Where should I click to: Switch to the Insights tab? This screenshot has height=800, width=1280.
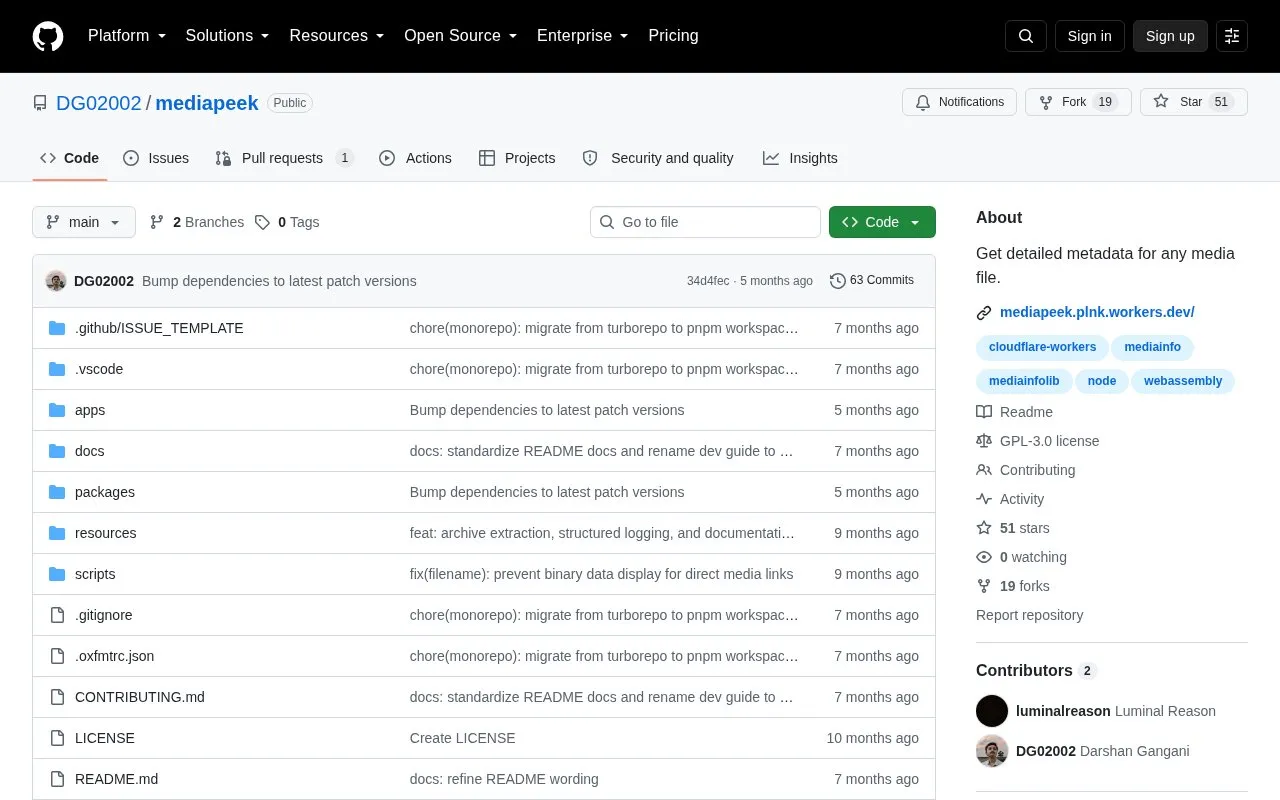800,158
